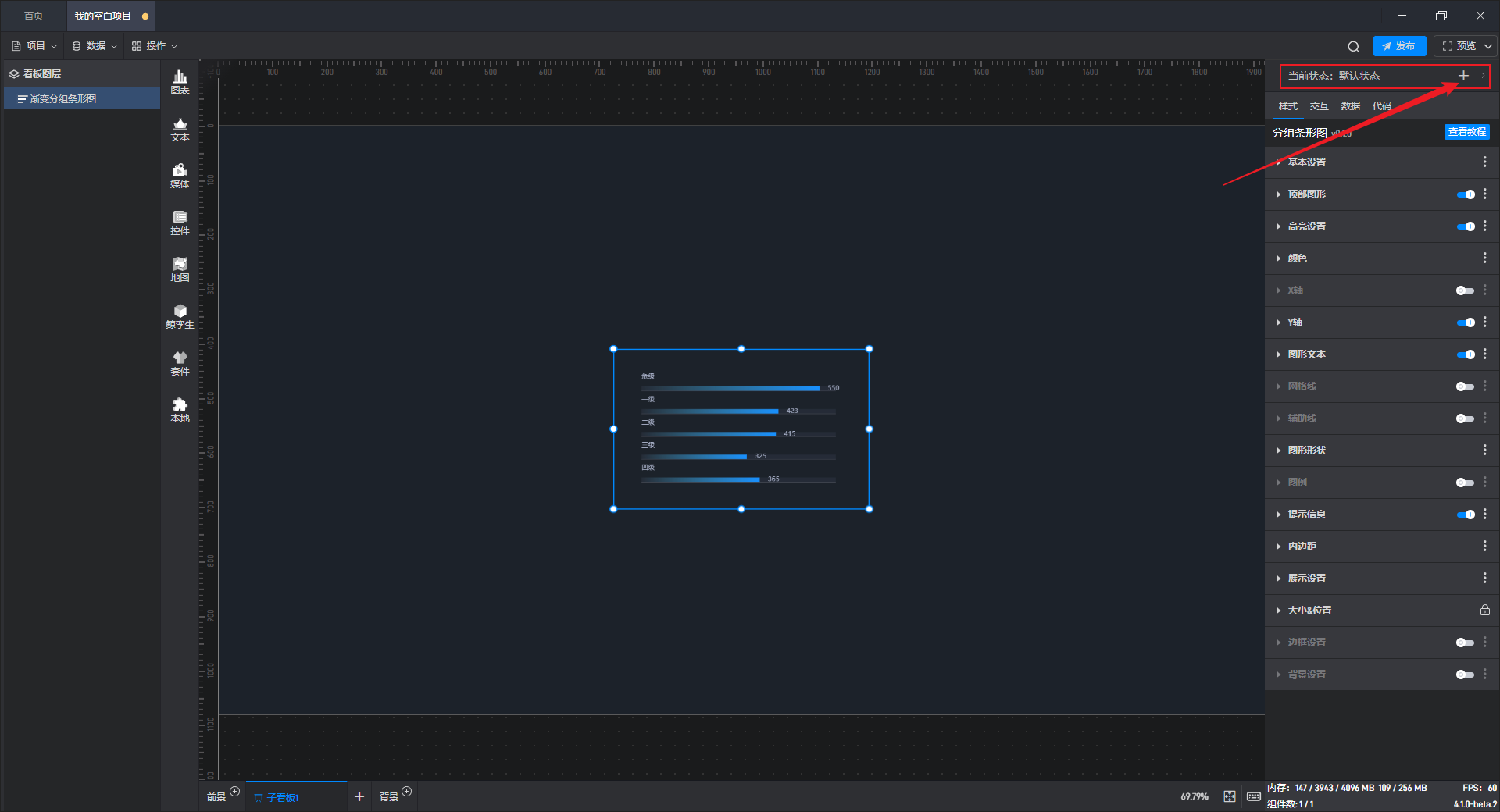1500x812 pixels.
Task: Click the keyboard shortcuts icon
Action: click(1254, 796)
